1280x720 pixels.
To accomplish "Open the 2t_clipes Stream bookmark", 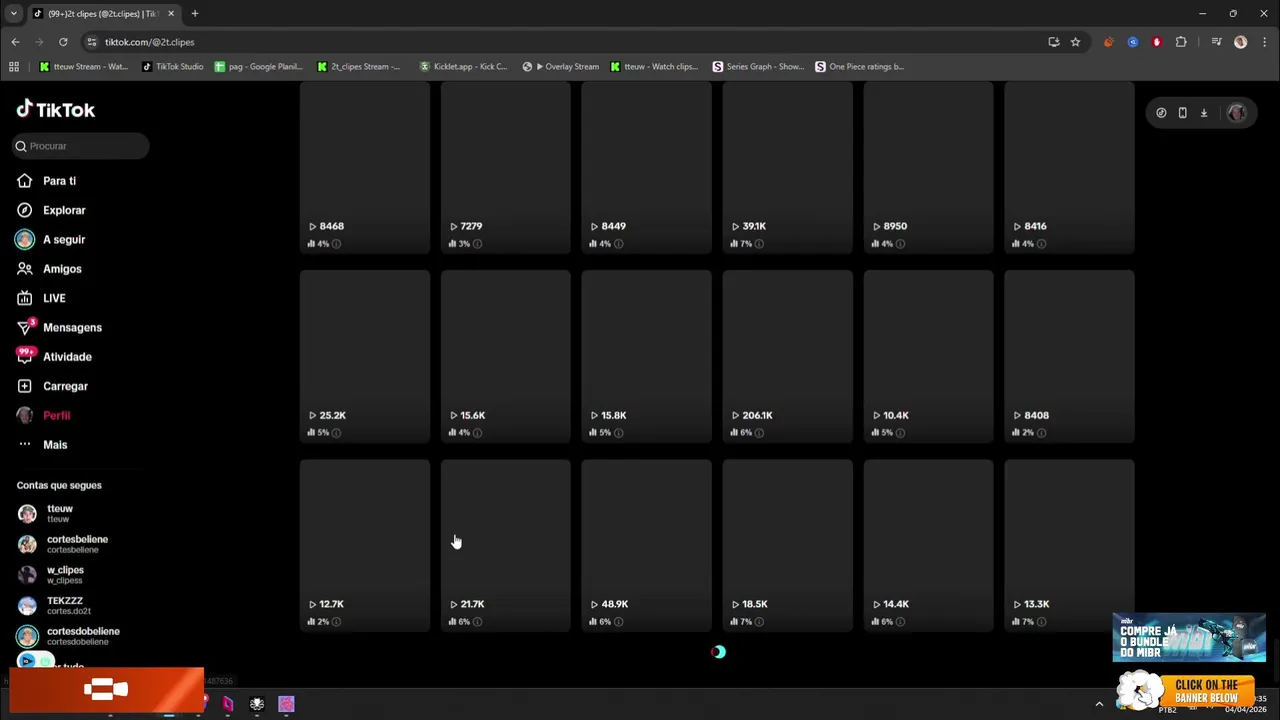I will tap(359, 67).
